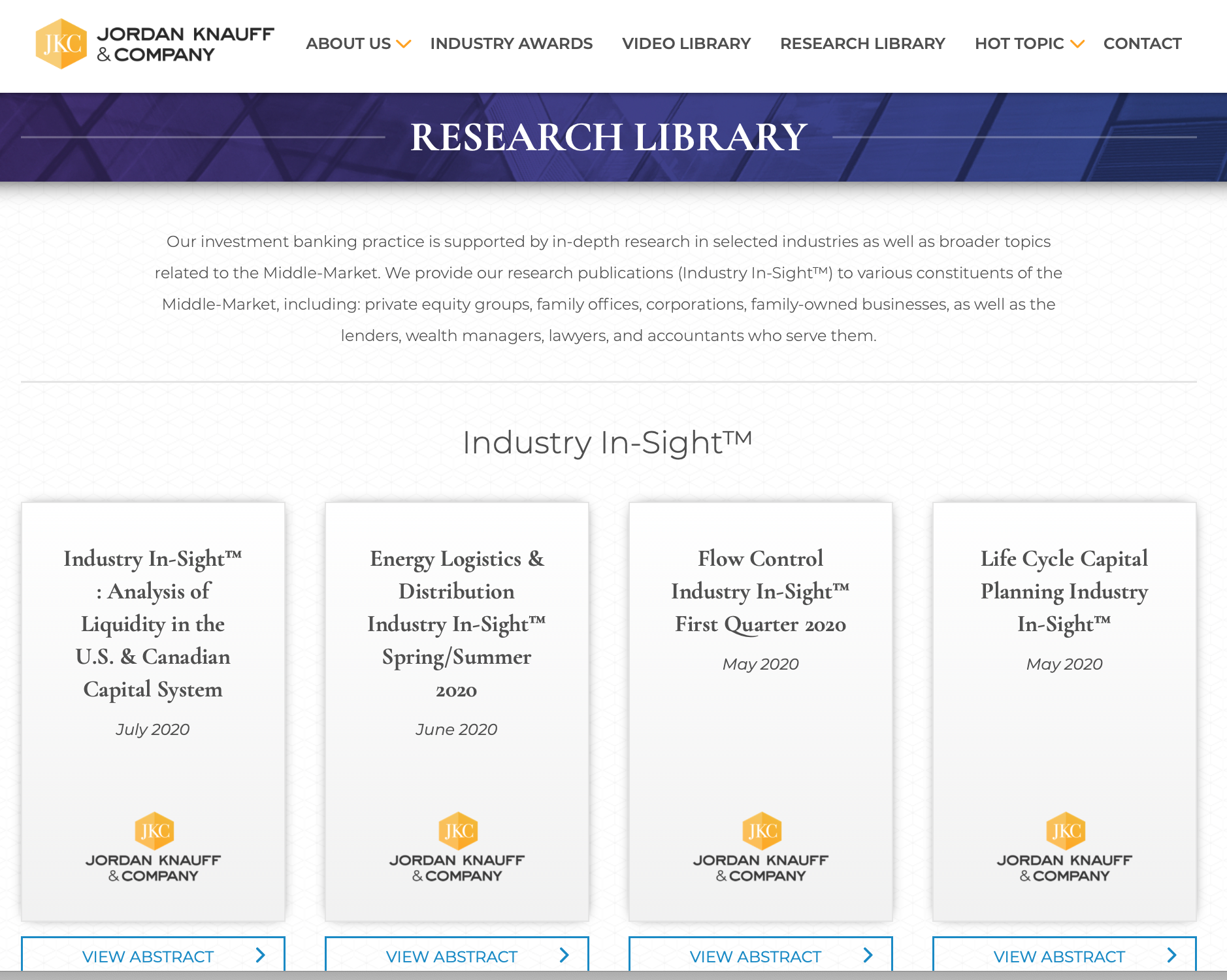The width and height of the screenshot is (1227, 980).
Task: Click 'May 2020' under Flow Control
Action: point(761,664)
